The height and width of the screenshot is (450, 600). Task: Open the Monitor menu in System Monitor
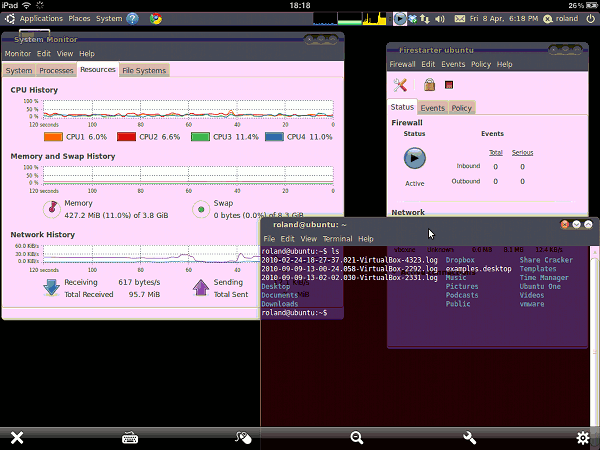tap(18, 54)
